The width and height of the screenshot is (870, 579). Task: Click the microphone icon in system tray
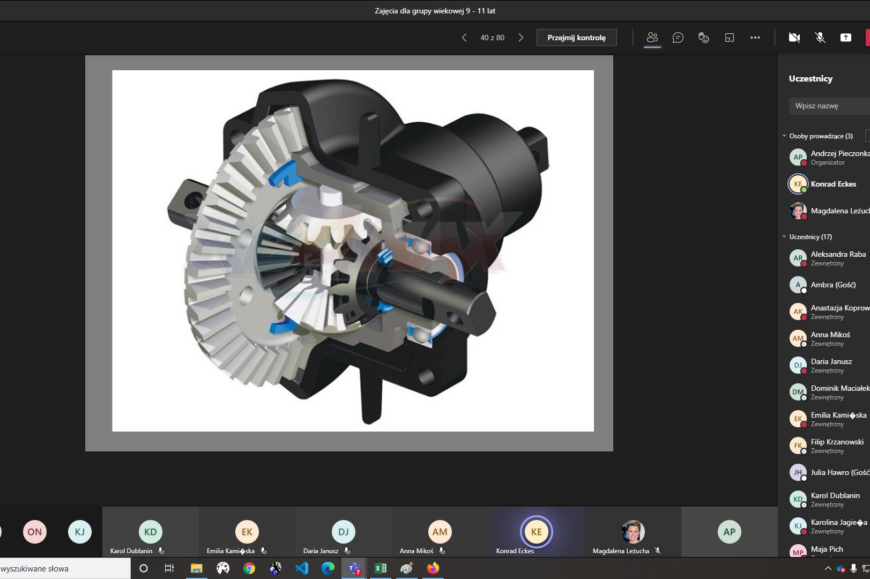(x=853, y=568)
